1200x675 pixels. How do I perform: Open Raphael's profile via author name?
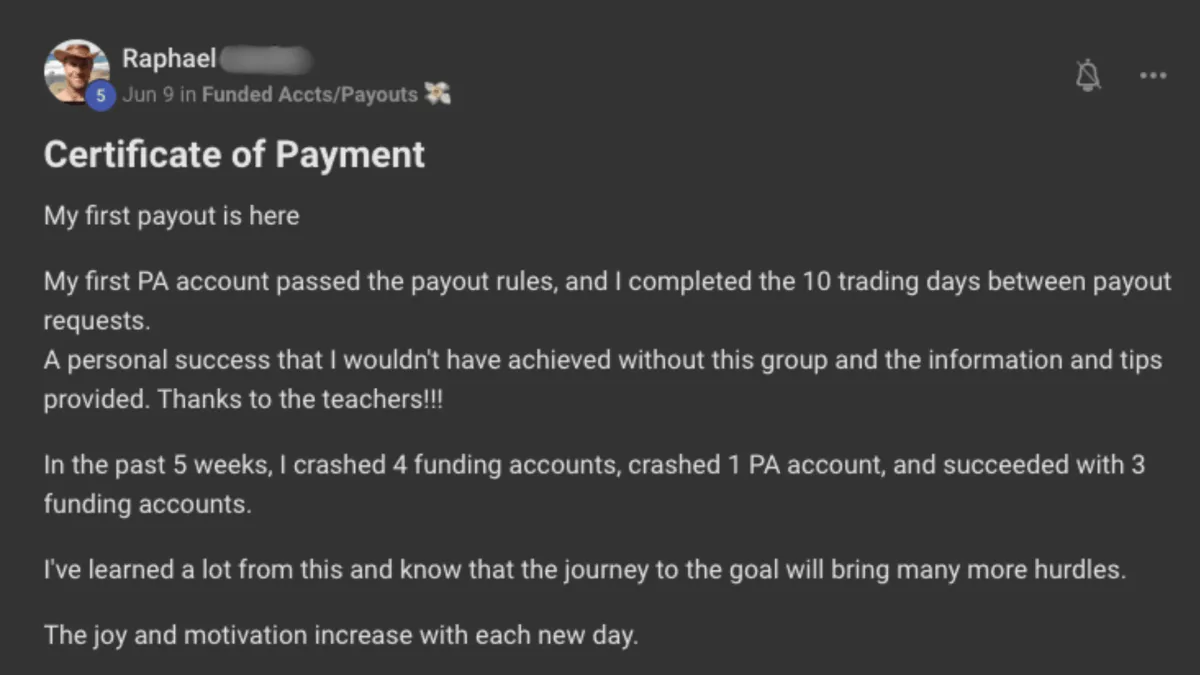tap(169, 59)
